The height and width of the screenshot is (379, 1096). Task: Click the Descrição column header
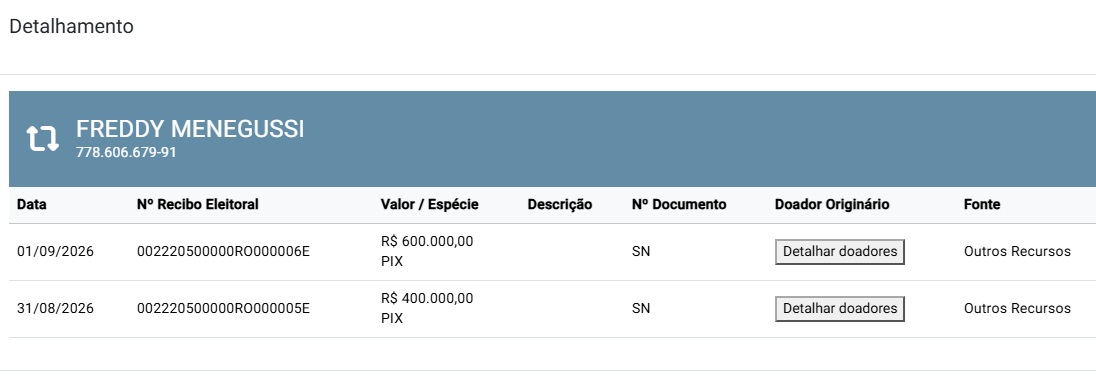[x=559, y=205]
